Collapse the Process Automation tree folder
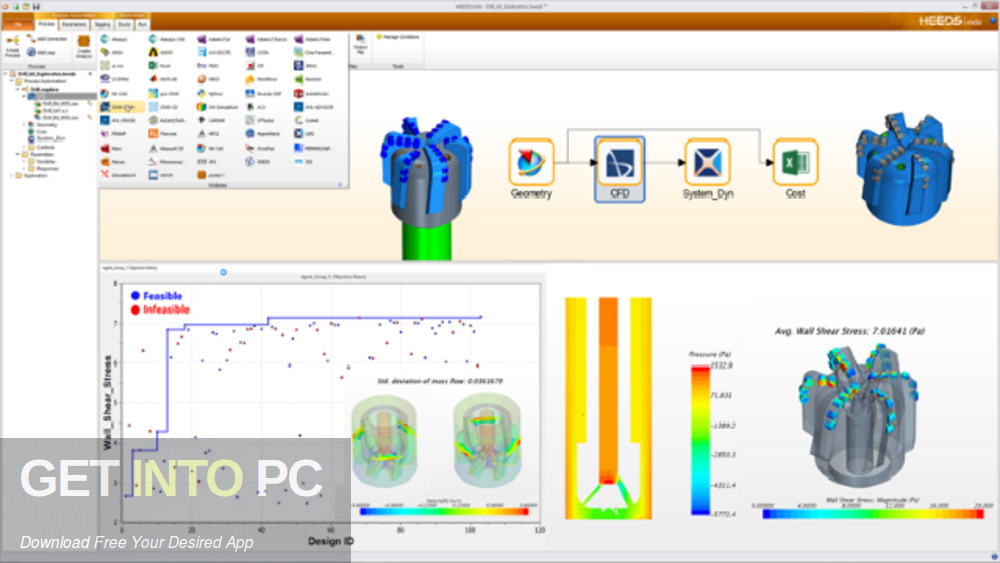This screenshot has width=1000, height=563. 11,82
